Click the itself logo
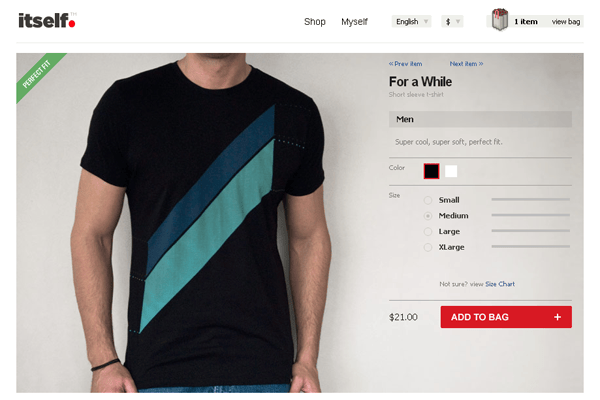The image size is (600, 400). (47, 20)
